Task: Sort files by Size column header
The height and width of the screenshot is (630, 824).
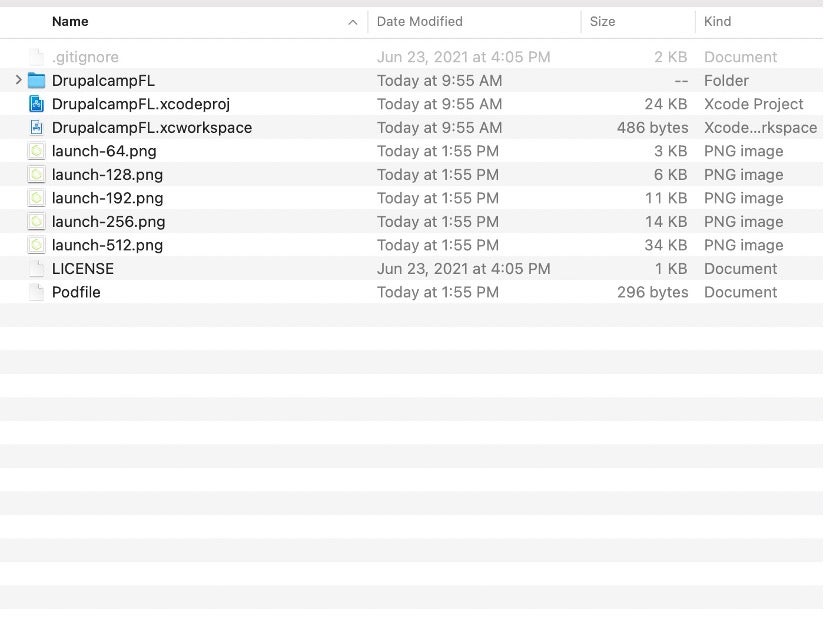Action: [x=602, y=22]
